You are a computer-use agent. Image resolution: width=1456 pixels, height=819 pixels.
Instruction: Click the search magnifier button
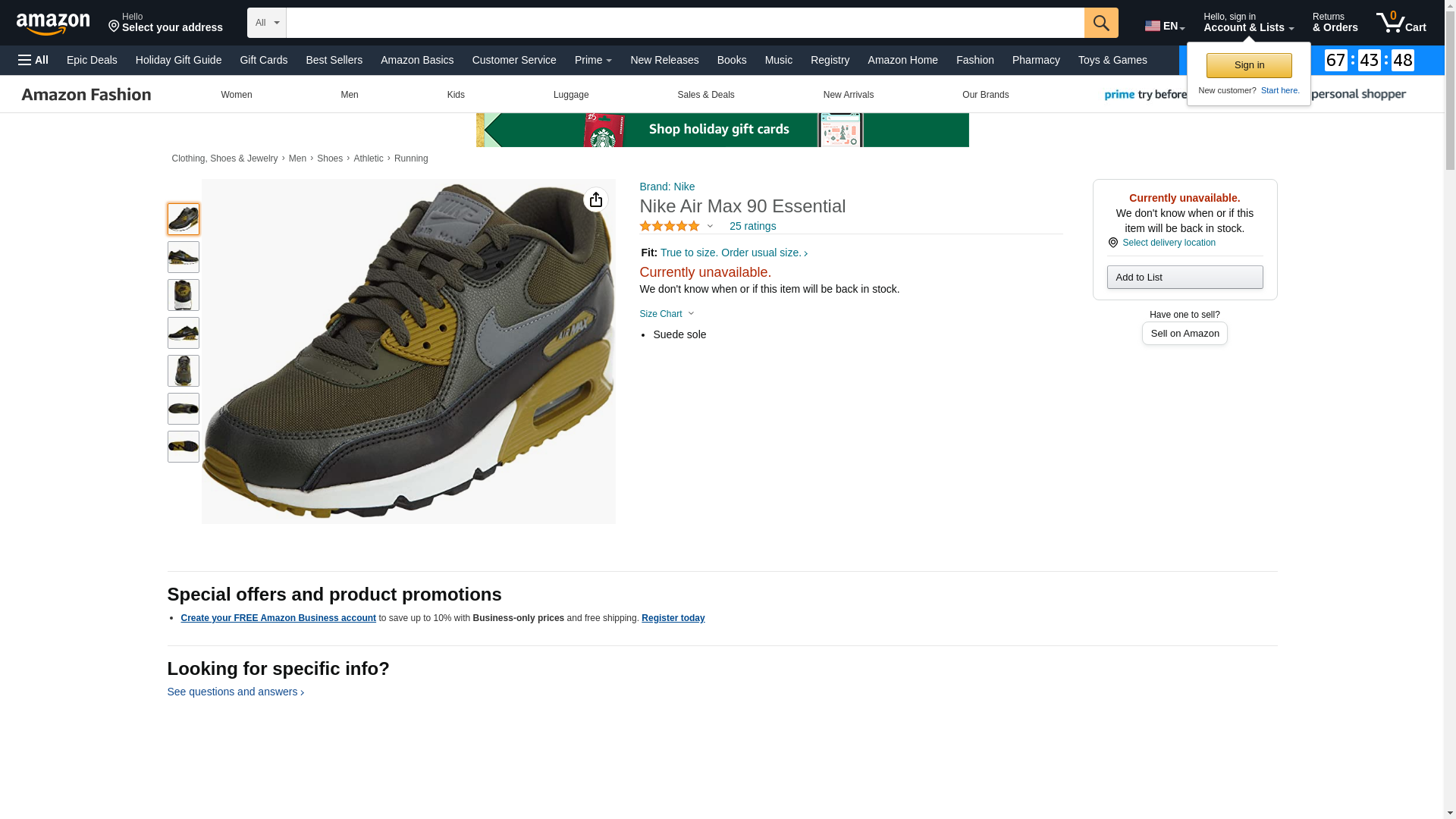pos(1100,23)
